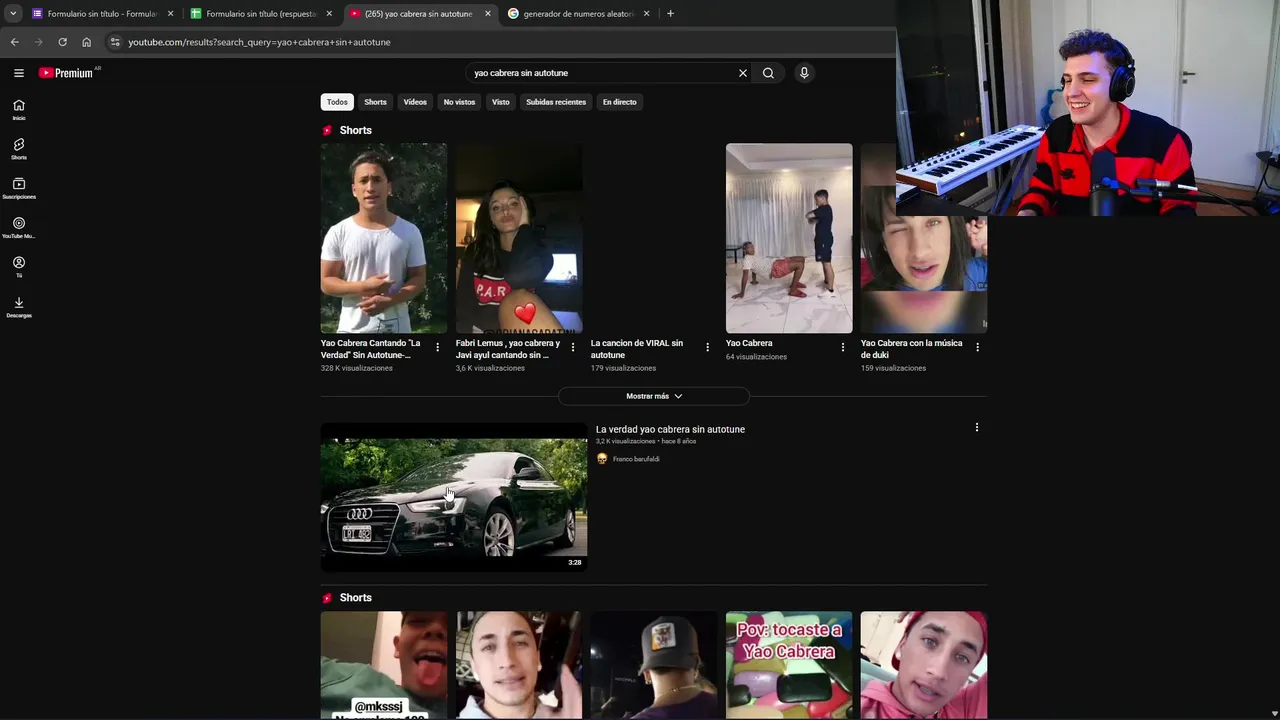Open Inicio in the sidebar
The image size is (1280, 720).
[19, 110]
